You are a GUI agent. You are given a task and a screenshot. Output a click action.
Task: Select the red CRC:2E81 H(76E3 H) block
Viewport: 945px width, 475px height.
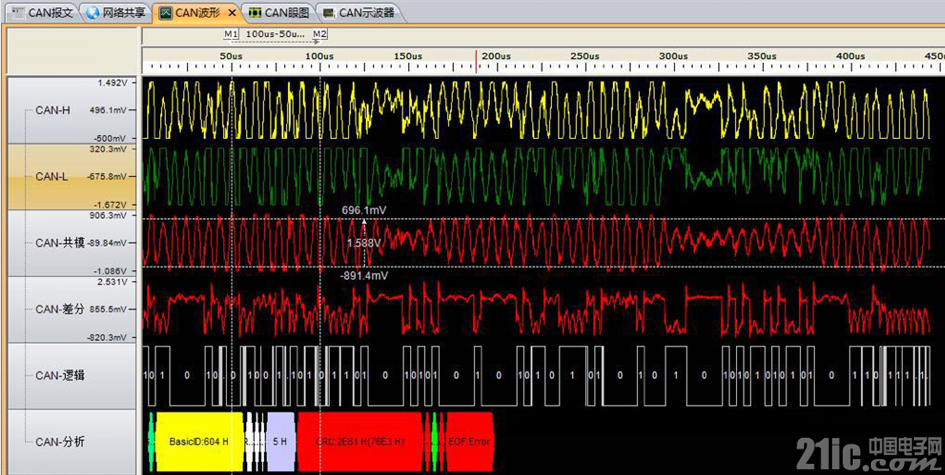tap(360, 442)
